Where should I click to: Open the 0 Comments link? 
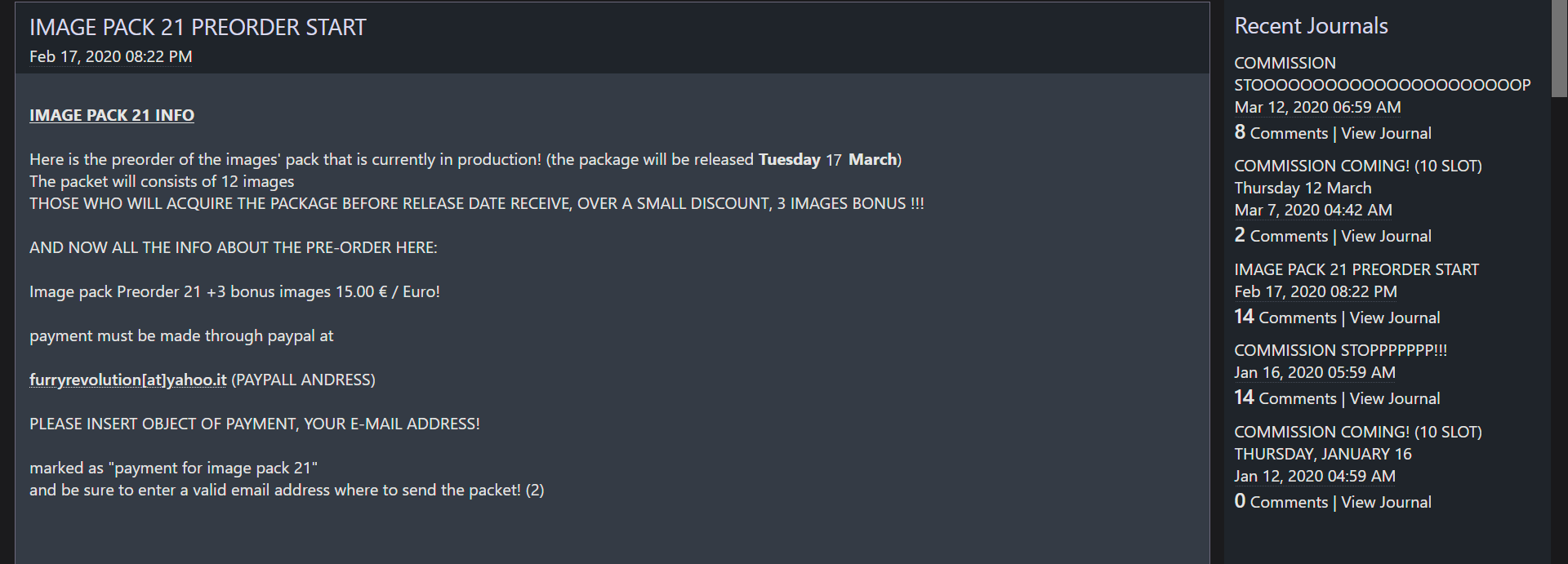click(1281, 501)
